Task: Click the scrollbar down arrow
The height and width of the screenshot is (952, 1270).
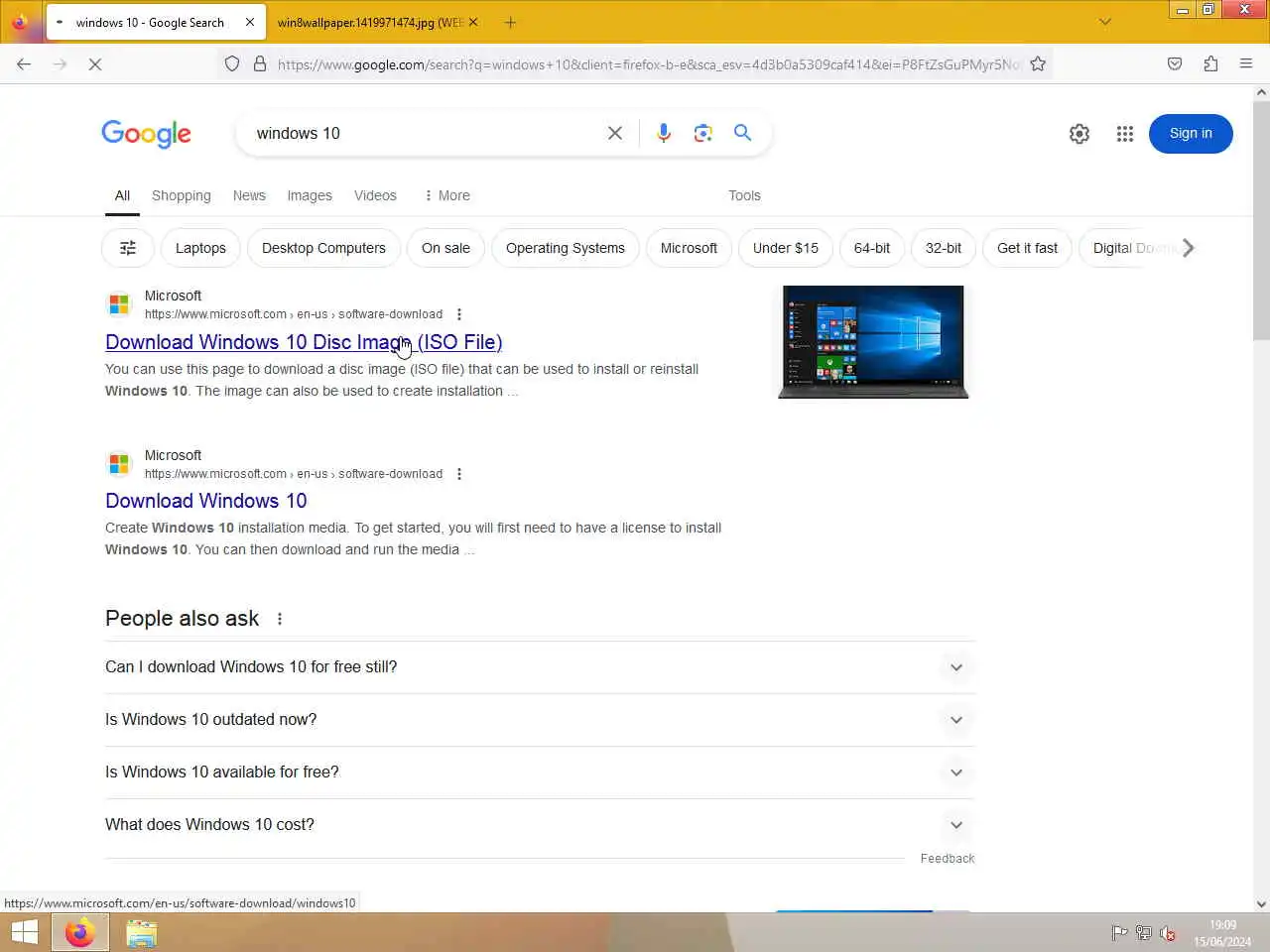Action: (x=1261, y=903)
